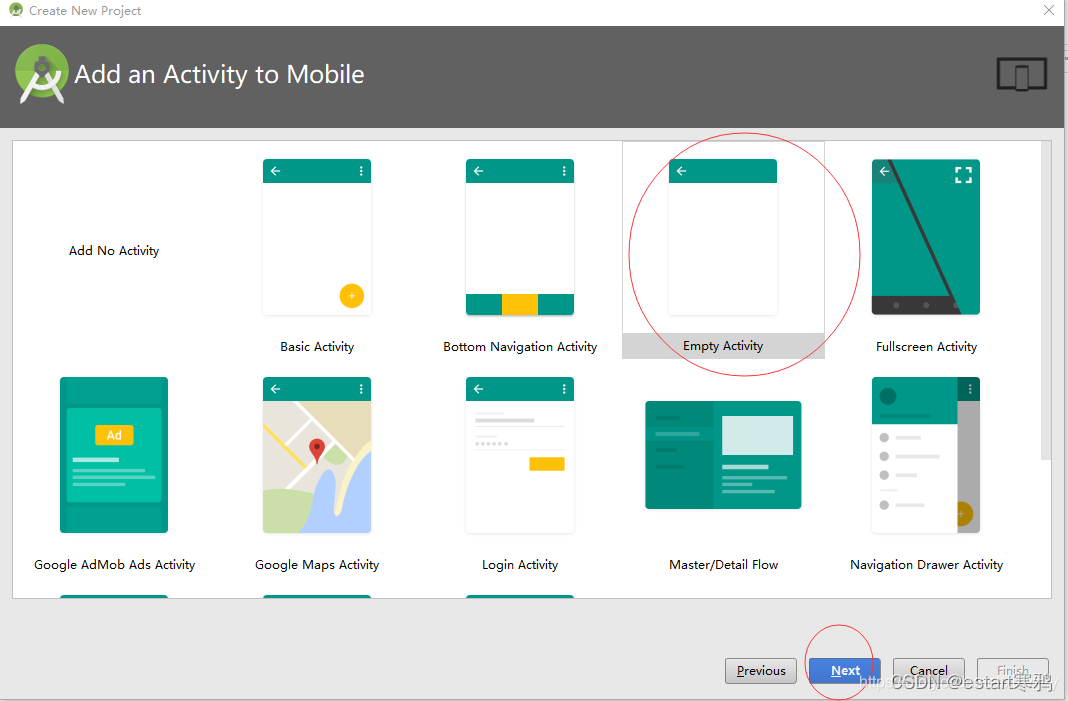The height and width of the screenshot is (701, 1068).
Task: Click the phone and tablet form factor icon
Action: (x=1022, y=74)
